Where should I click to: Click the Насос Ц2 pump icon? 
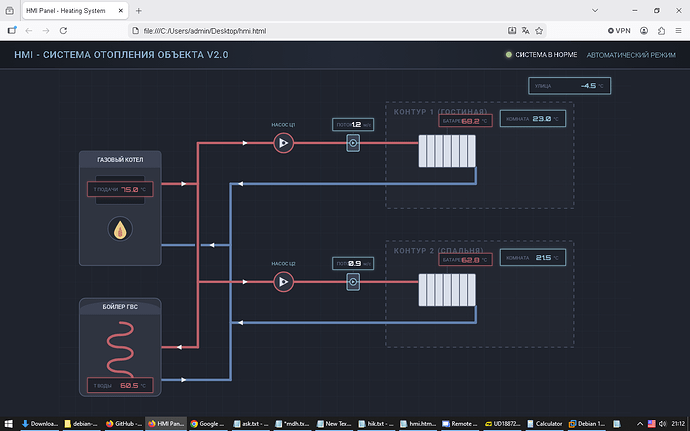pos(282,282)
